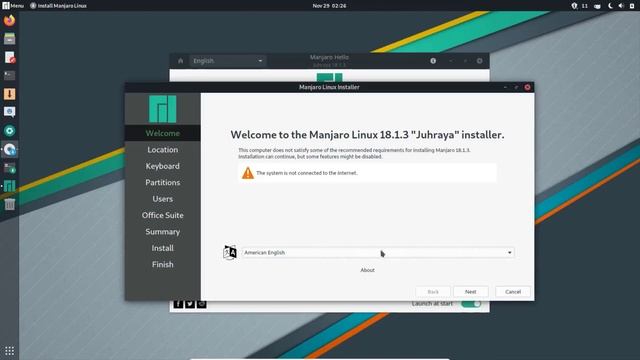The width and height of the screenshot is (640, 360).
Task: Click the info icon in Manjaro Hello
Action: pyautogui.click(x=433, y=61)
